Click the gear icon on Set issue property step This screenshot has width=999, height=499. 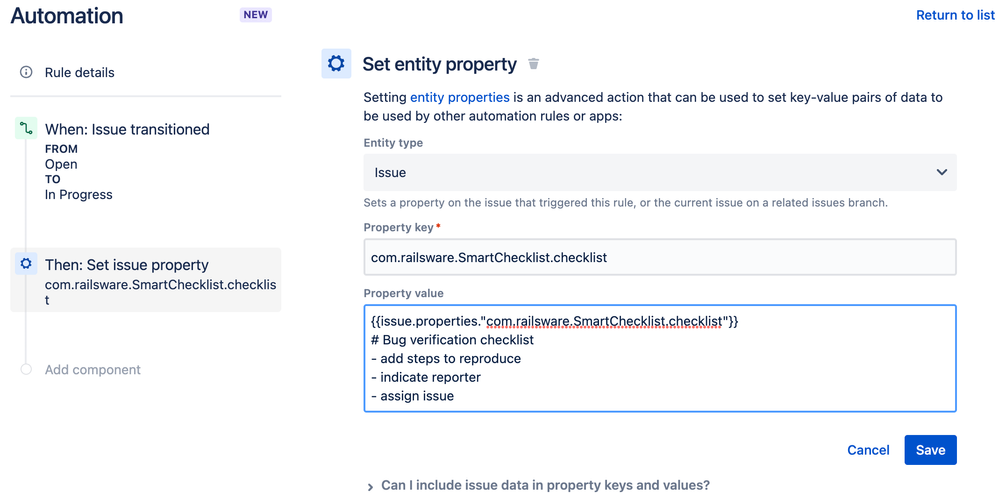point(26,265)
